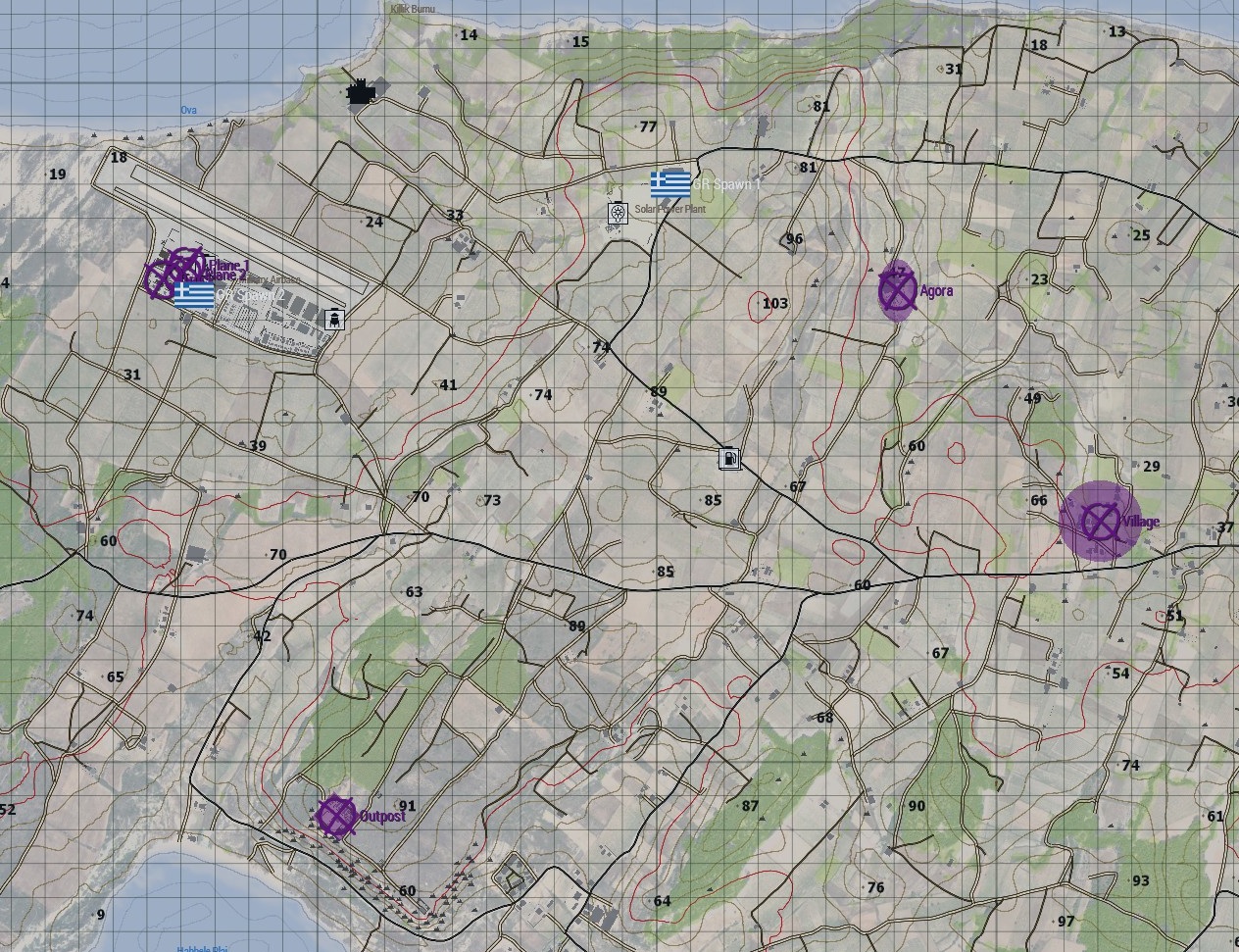This screenshot has height=952, width=1239.
Task: Click the Greek flag marker at GR Spawn 2
Action: [x=193, y=294]
